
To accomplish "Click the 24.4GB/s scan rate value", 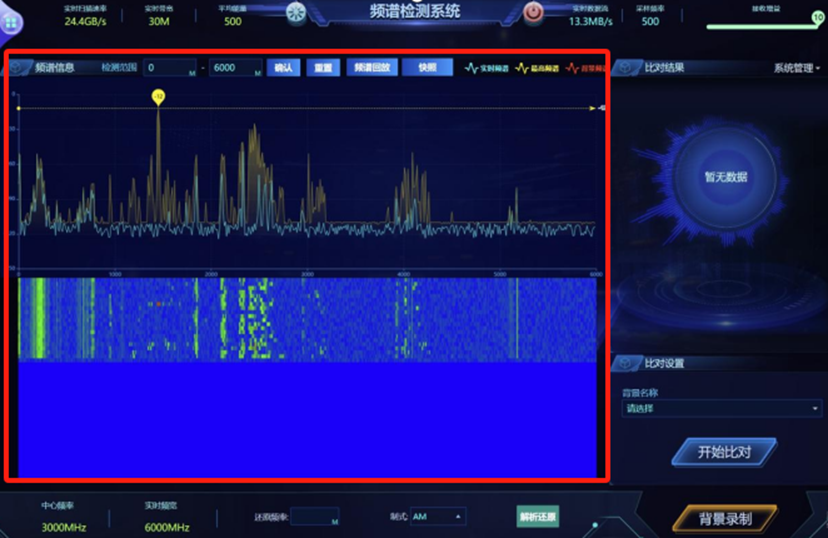I will (x=86, y=22).
